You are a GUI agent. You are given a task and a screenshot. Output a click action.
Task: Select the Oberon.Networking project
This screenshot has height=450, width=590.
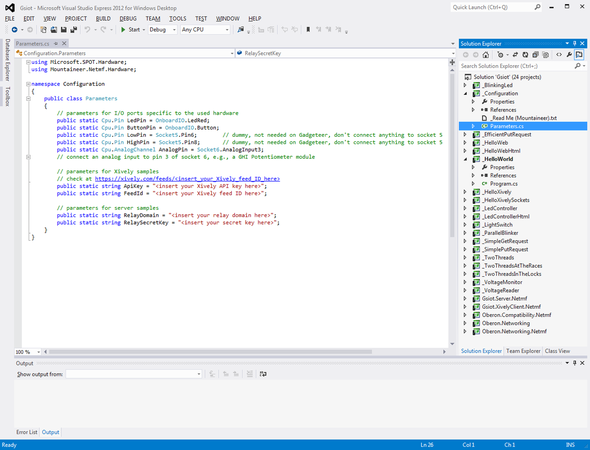coord(506,323)
